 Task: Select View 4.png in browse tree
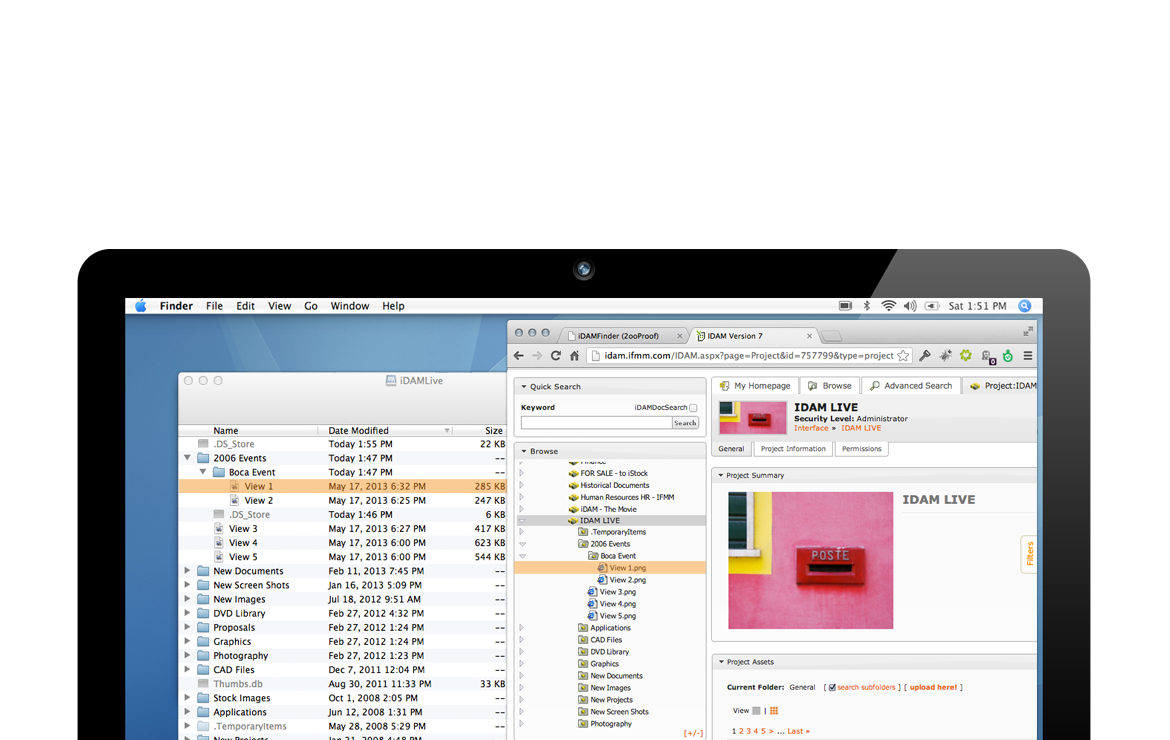coord(618,604)
